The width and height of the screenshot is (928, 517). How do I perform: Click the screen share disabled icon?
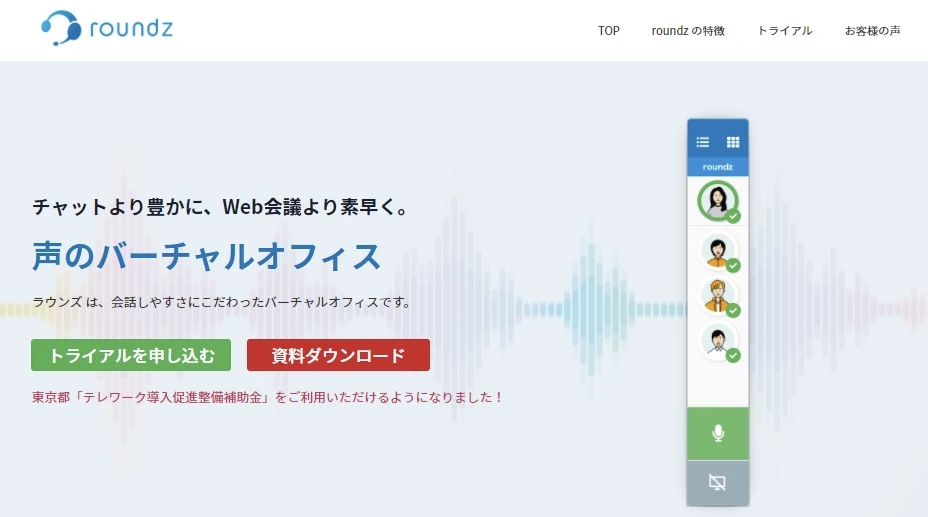[717, 483]
